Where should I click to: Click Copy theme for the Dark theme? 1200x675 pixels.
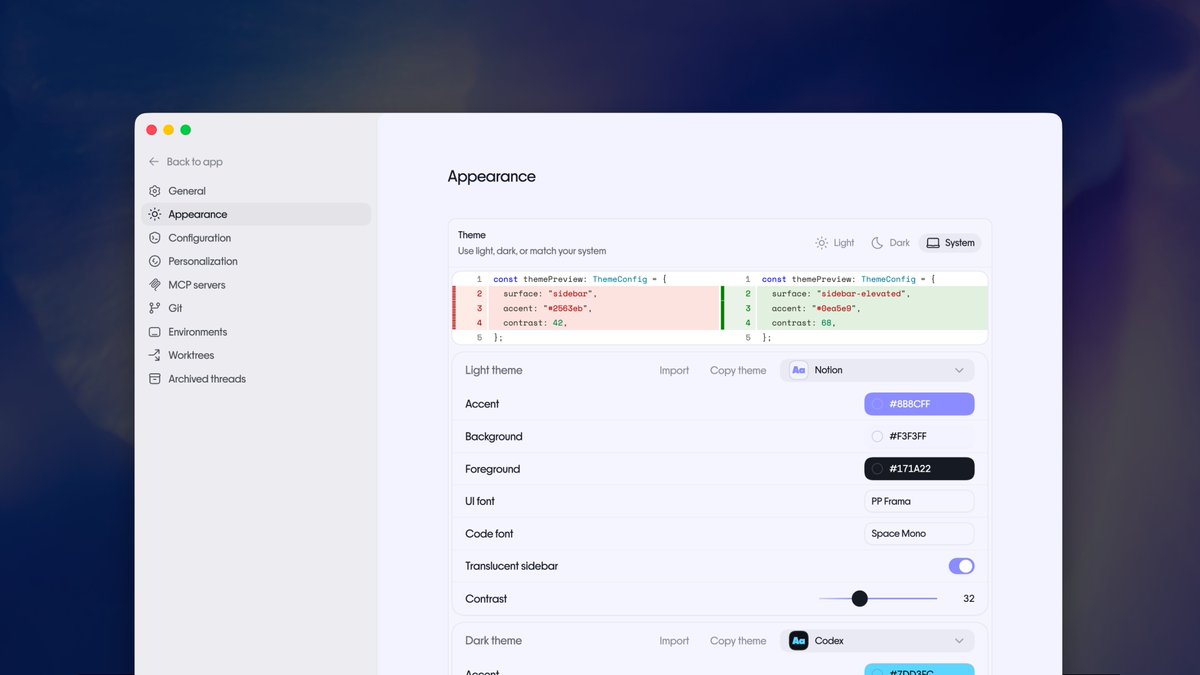click(x=738, y=640)
